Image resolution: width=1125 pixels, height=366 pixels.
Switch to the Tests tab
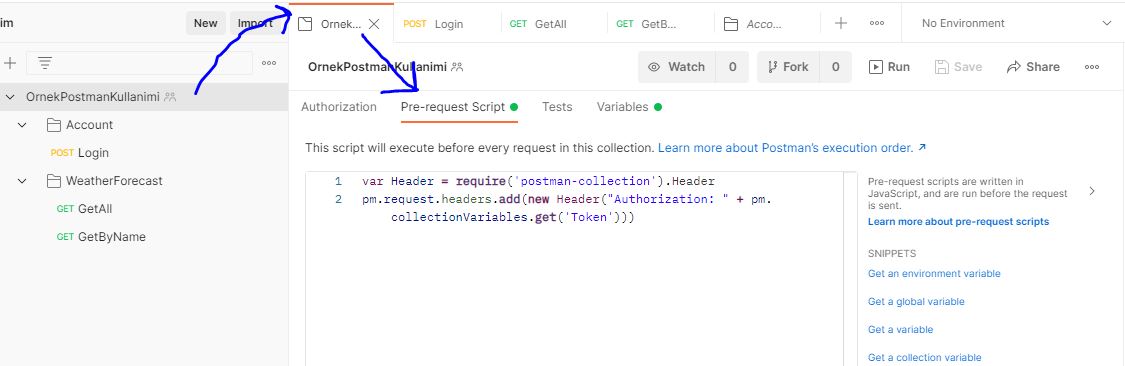(557, 107)
